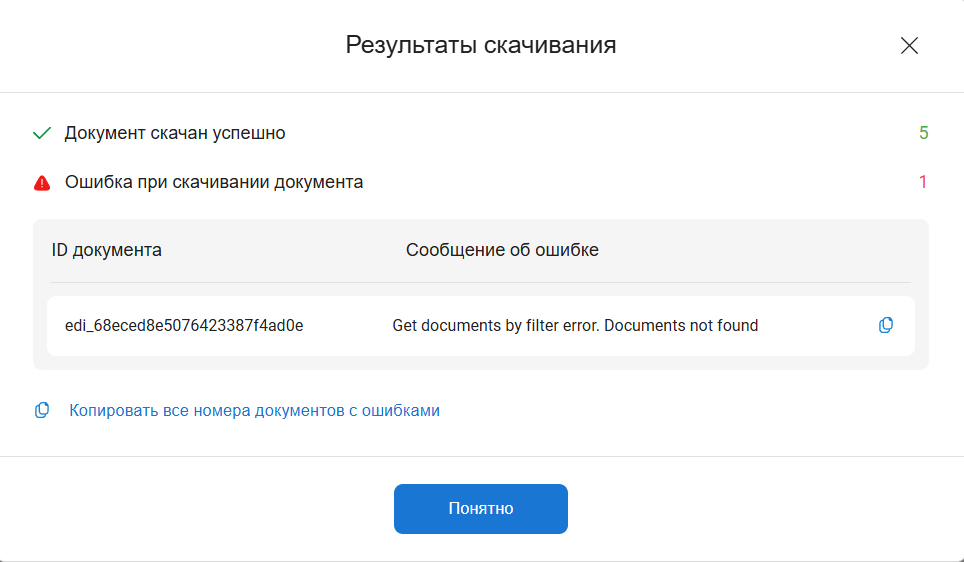Viewport: 964px width, 562px height.
Task: Click the 'Документ скачан успешно' status label
Action: [x=175, y=133]
